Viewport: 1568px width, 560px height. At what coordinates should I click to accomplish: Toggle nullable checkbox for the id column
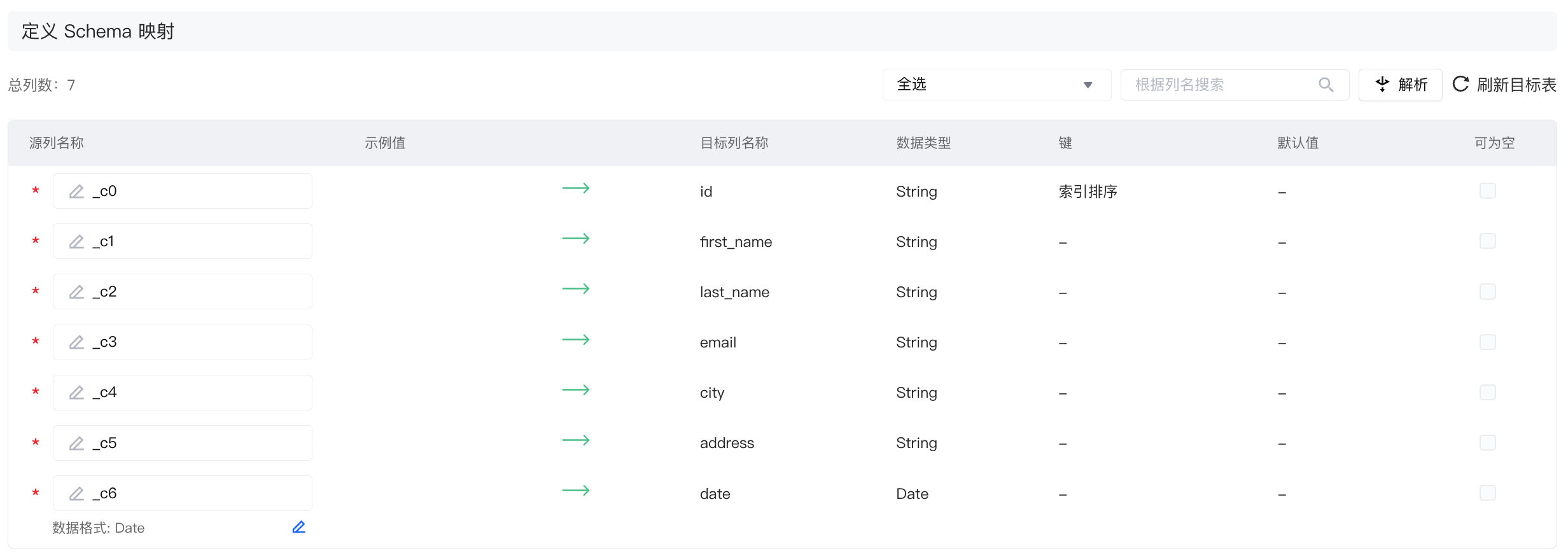[x=1487, y=191]
